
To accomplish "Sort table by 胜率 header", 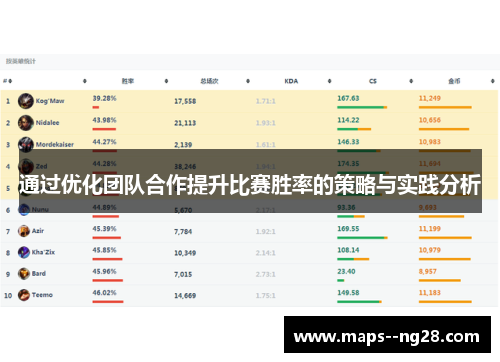I will tap(128, 81).
